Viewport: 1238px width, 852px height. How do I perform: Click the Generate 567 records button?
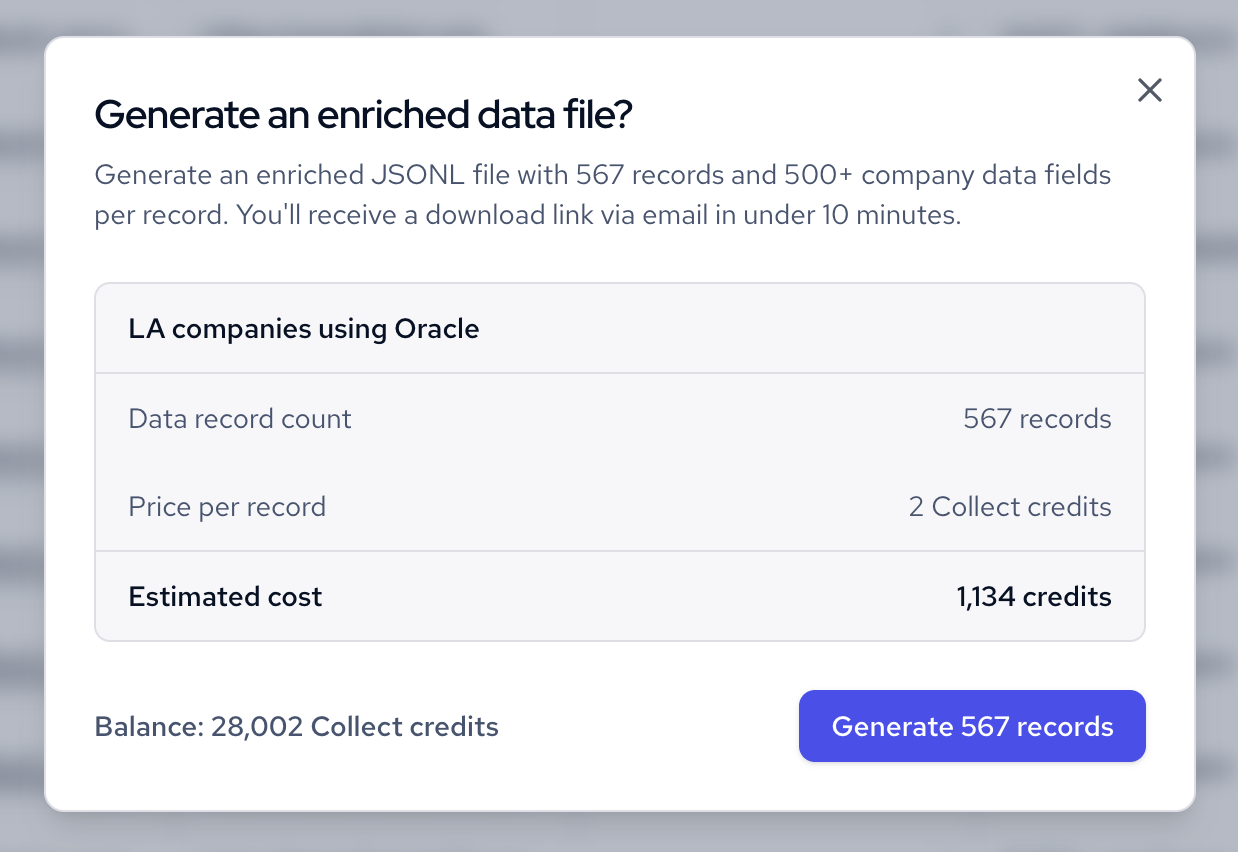click(971, 726)
